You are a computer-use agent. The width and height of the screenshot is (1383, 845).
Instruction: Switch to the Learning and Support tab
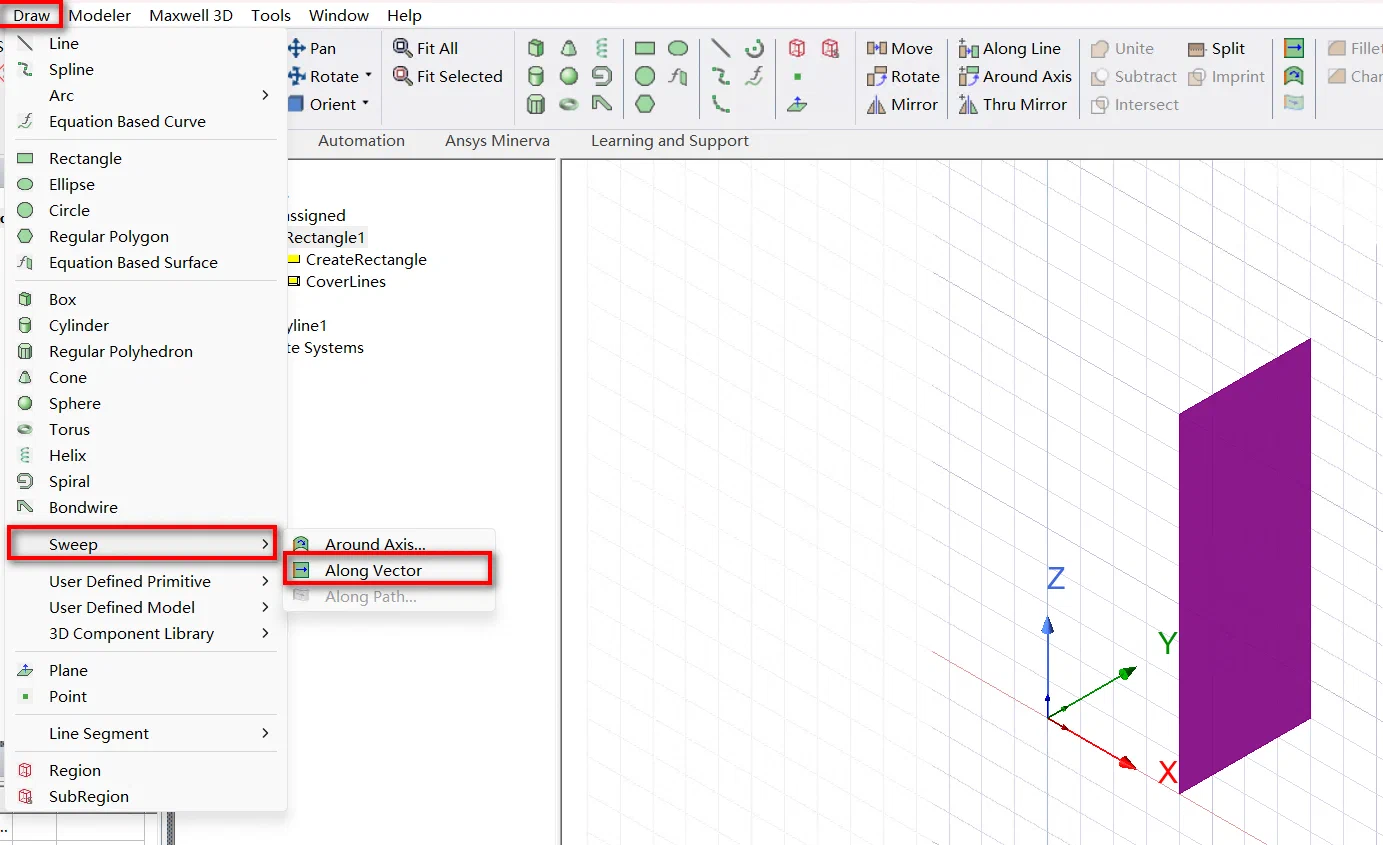pyautogui.click(x=670, y=141)
